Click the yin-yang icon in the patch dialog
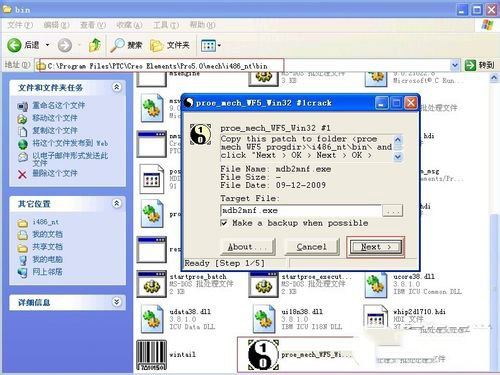The width and height of the screenshot is (500, 375). click(x=200, y=134)
